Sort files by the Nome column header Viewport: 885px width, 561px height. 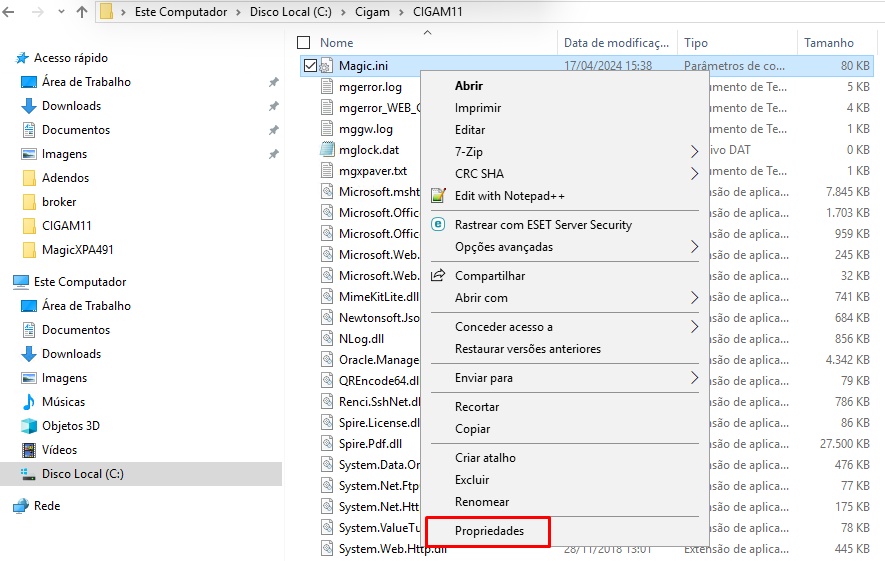click(337, 43)
